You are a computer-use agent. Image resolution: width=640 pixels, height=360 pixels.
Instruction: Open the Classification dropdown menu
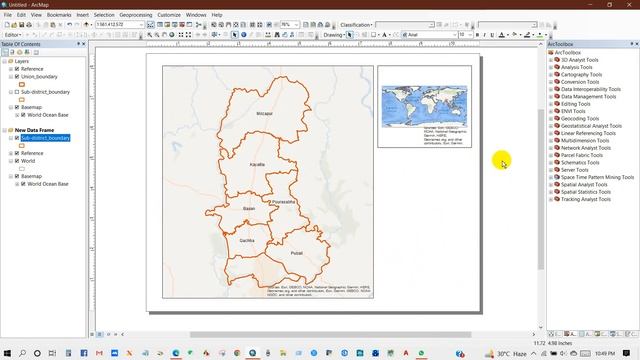coord(356,25)
